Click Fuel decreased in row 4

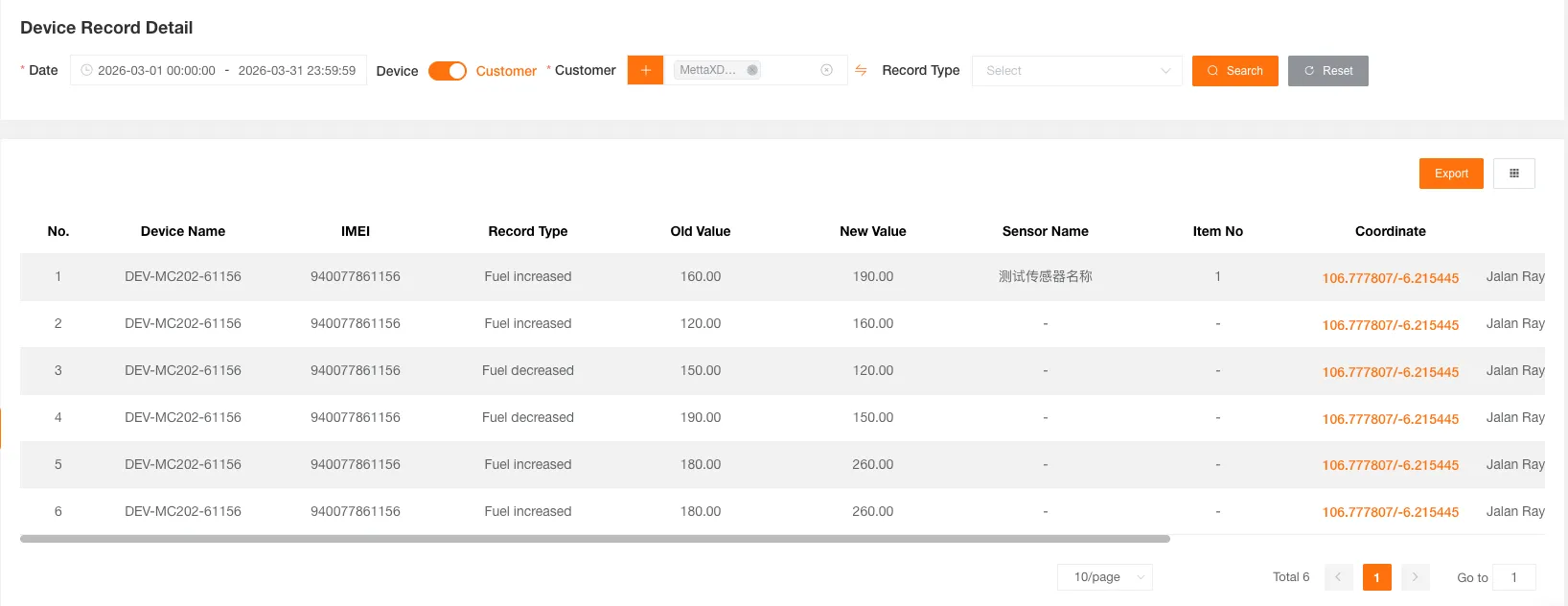tap(528, 417)
